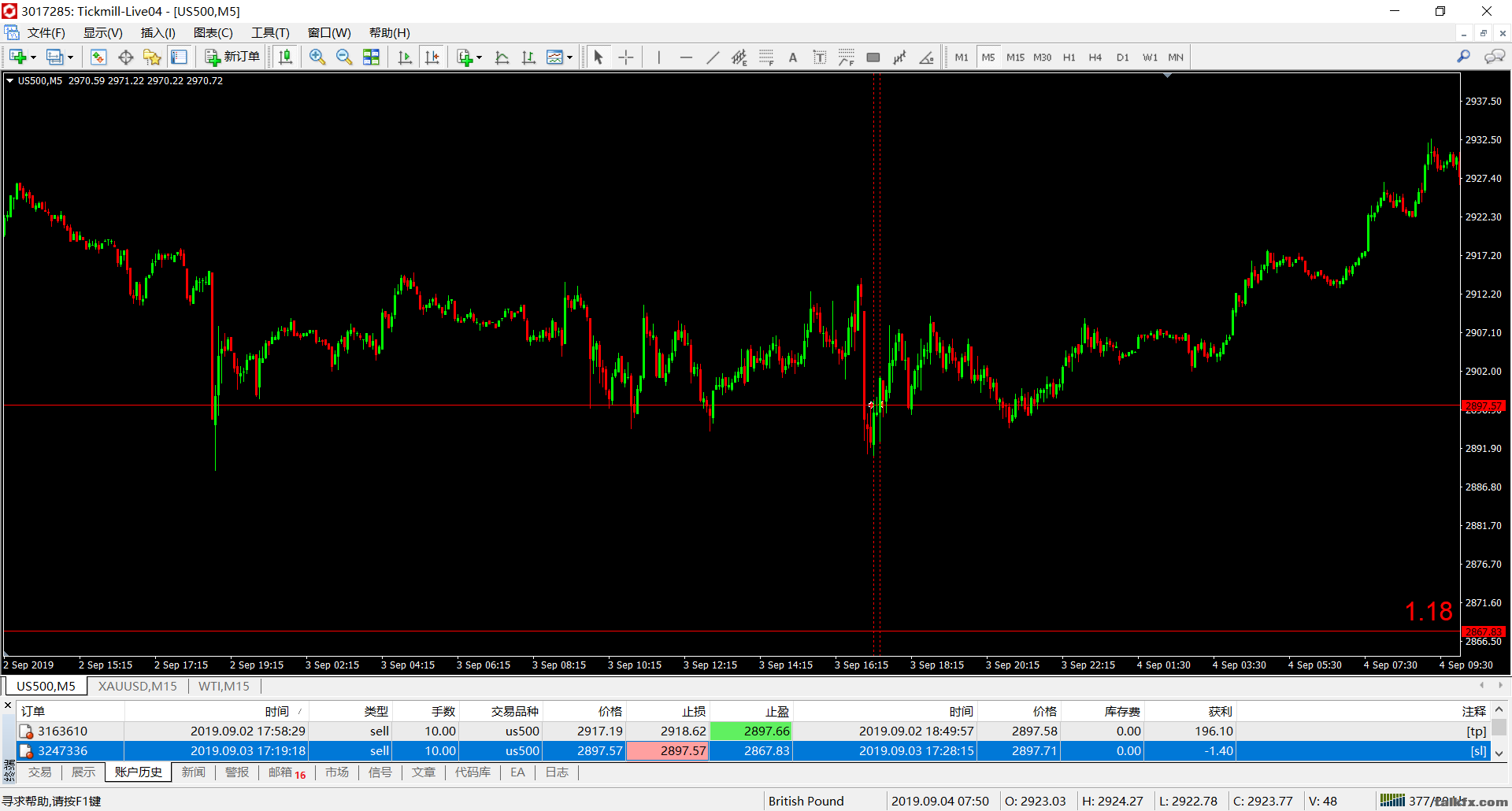Switch timeframe to D1
This screenshot has height=811, width=1512.
(x=1123, y=57)
